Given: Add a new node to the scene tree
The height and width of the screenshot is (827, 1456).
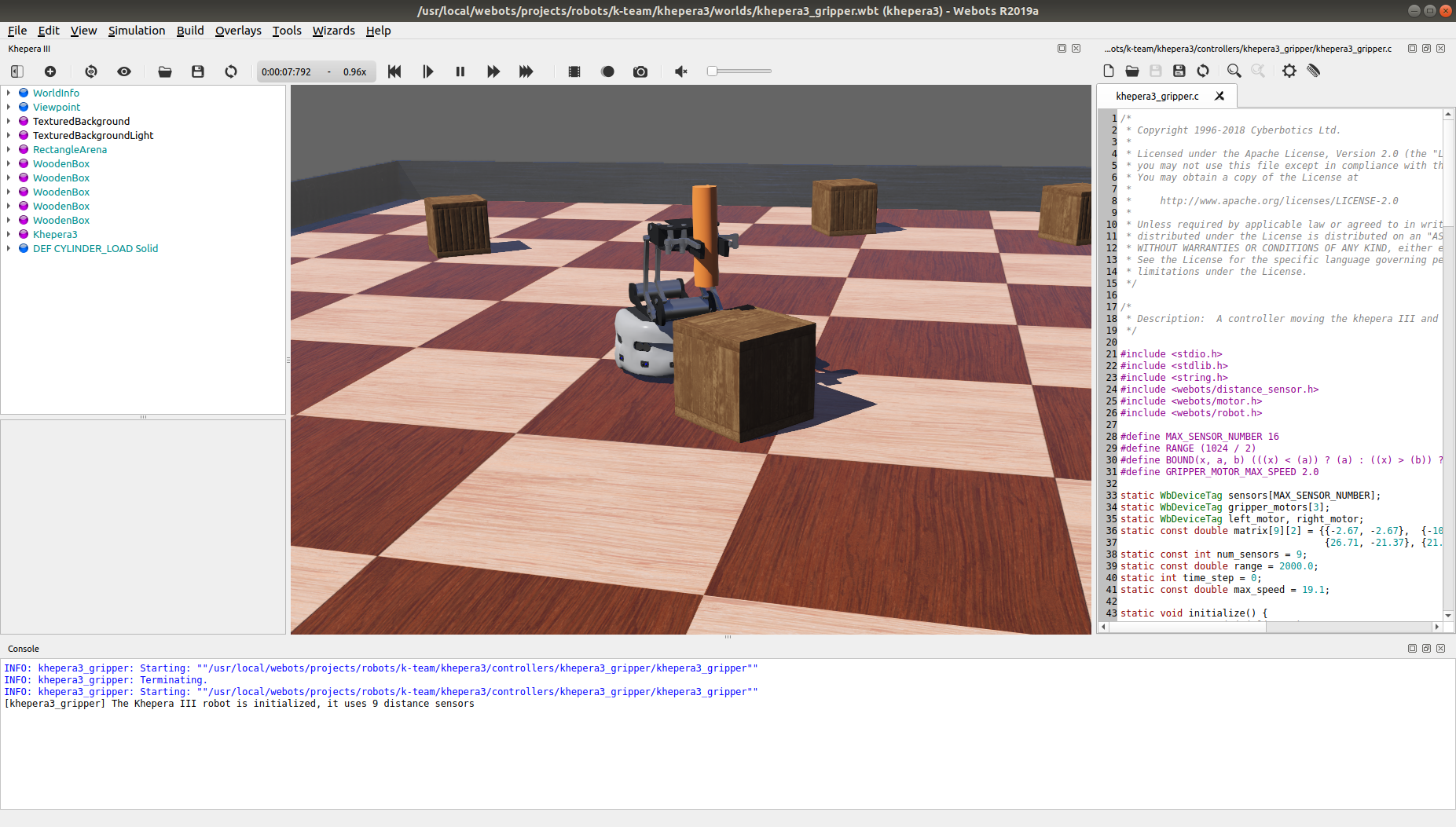Looking at the screenshot, I should point(50,71).
